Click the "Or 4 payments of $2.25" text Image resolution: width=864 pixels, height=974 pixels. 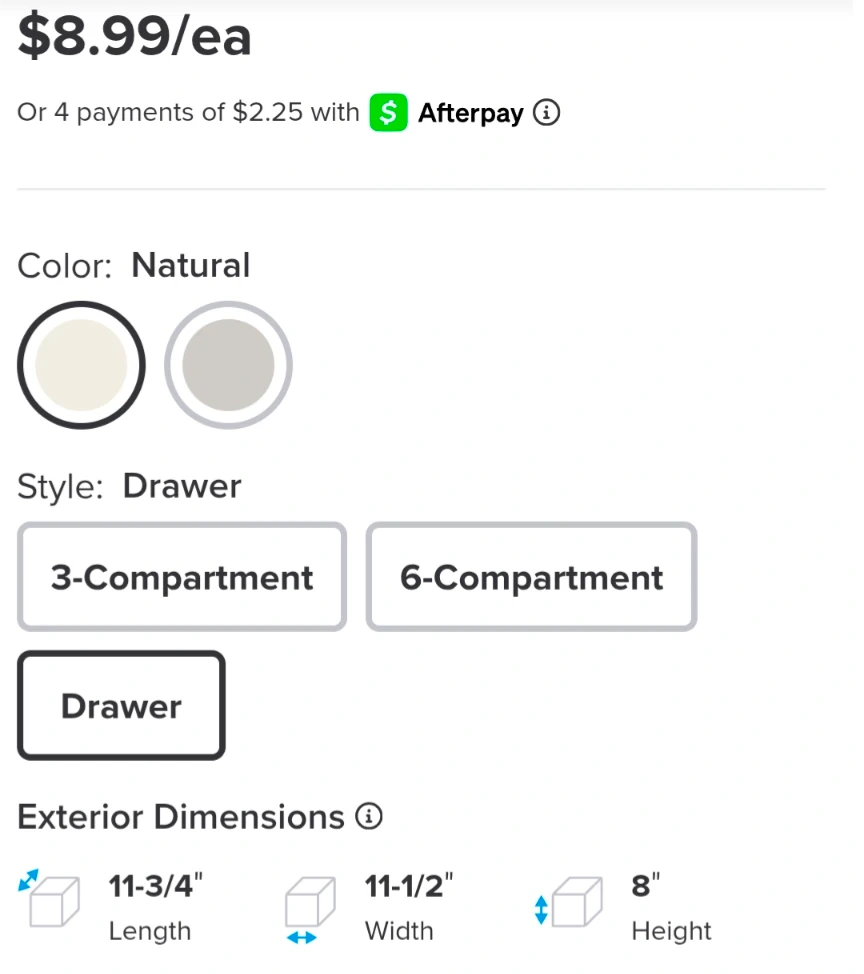pos(160,113)
